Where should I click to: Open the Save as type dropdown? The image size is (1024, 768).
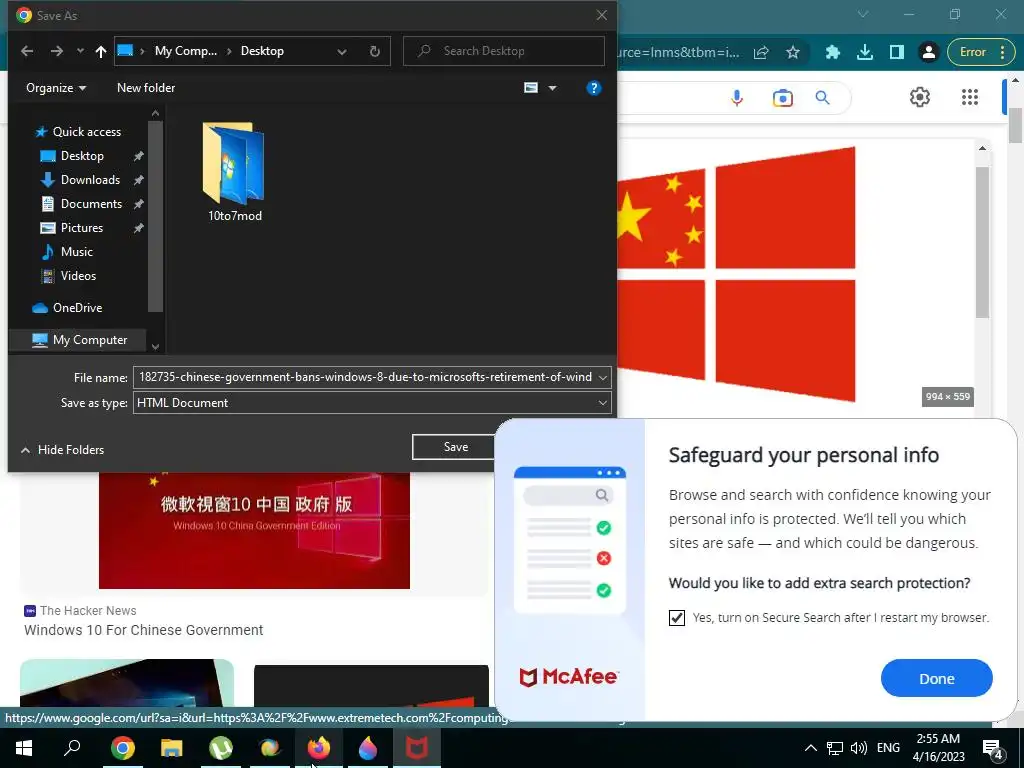click(x=372, y=402)
